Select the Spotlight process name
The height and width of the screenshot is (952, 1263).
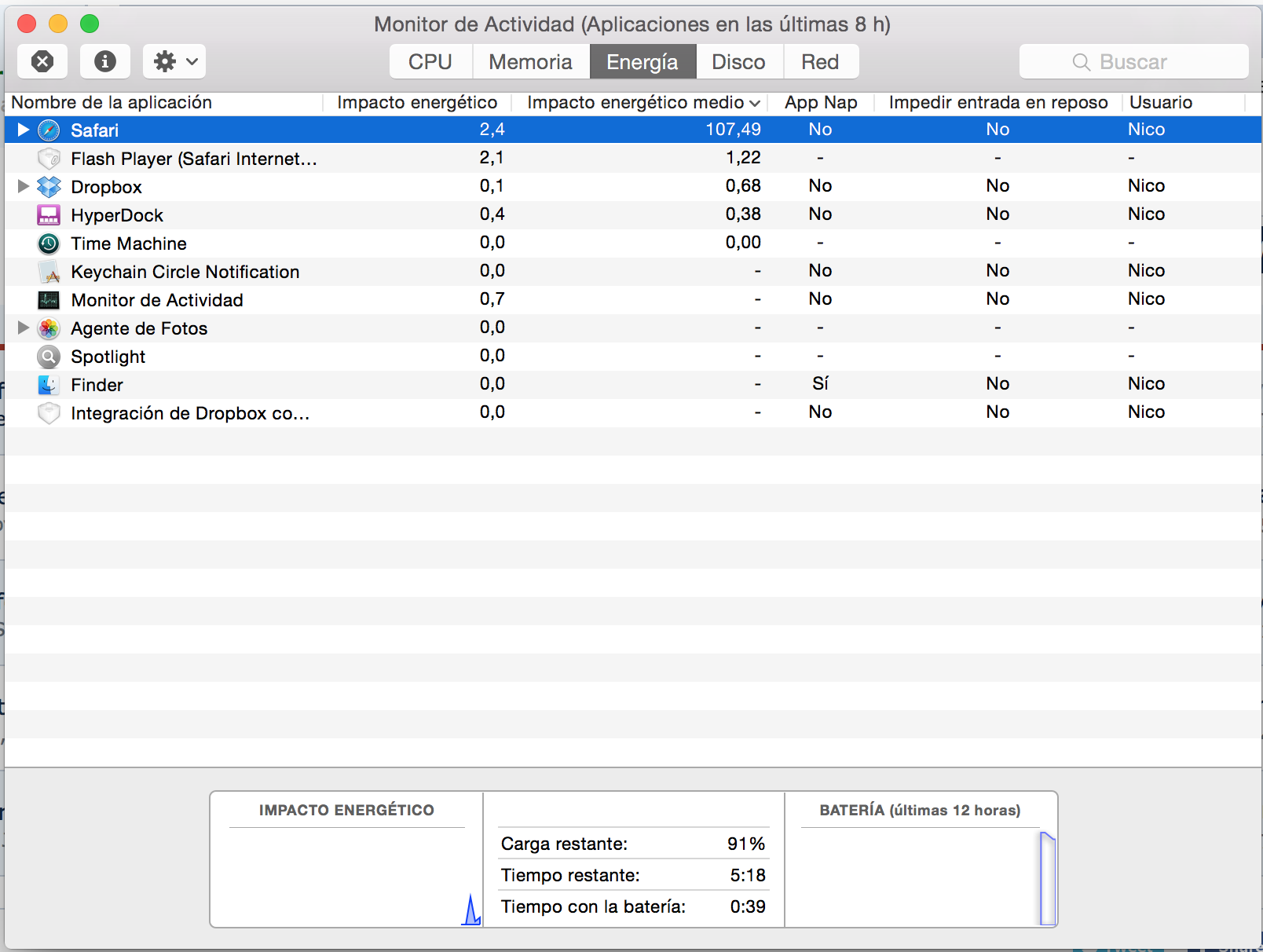point(108,357)
